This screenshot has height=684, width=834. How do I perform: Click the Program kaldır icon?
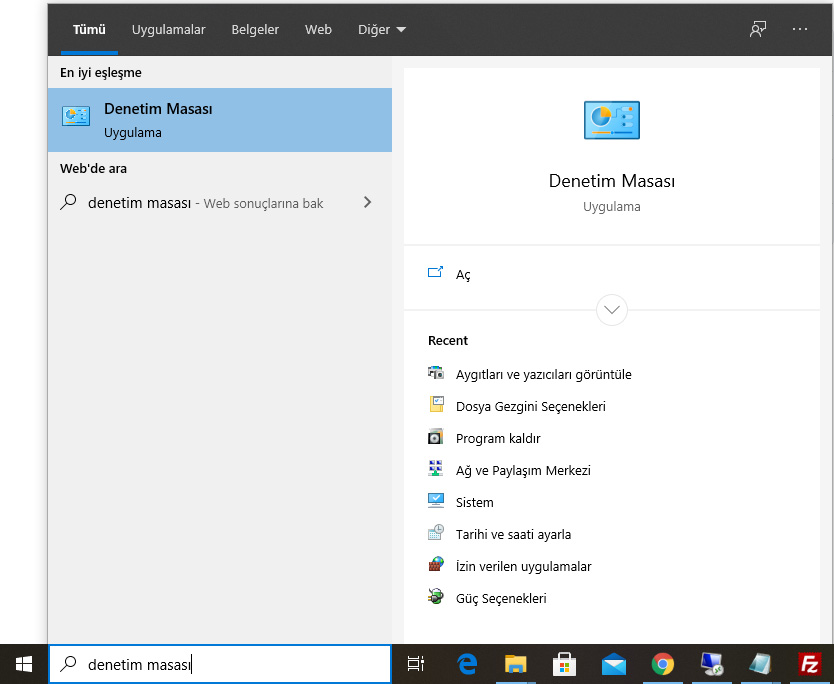pyautogui.click(x=435, y=438)
